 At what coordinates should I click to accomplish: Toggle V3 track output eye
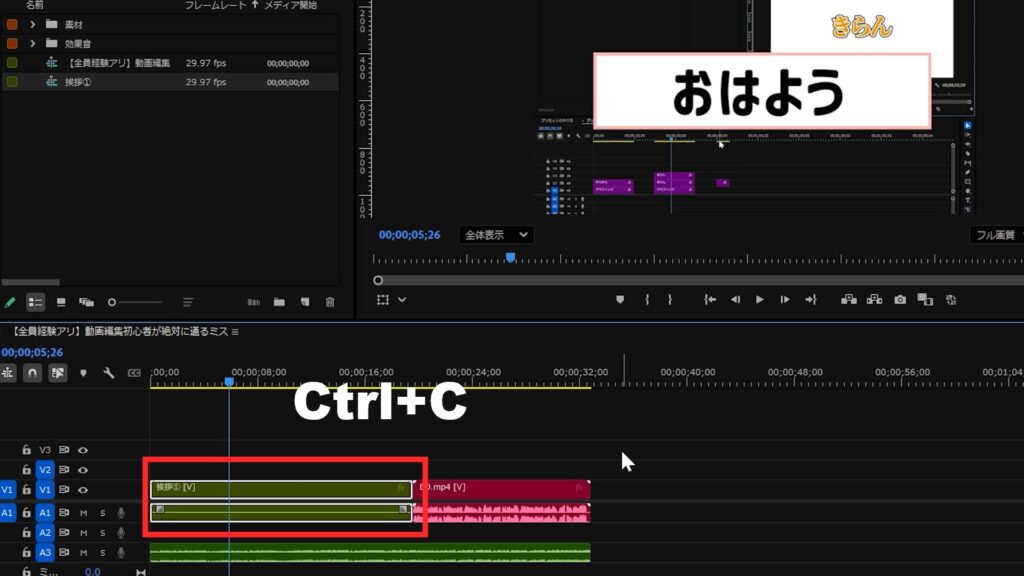point(83,450)
